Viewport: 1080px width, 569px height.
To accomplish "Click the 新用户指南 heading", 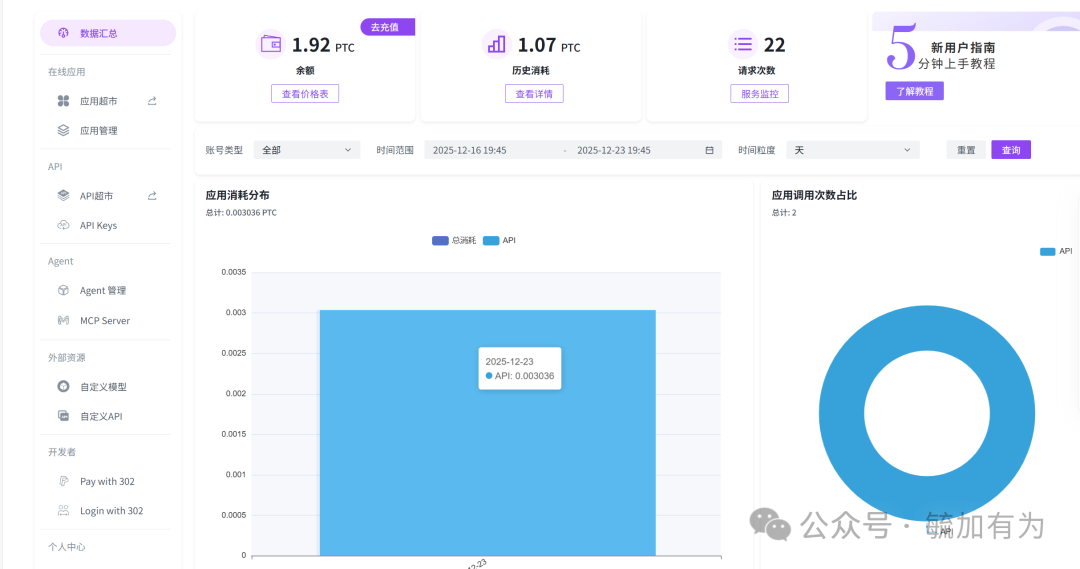I will [x=963, y=48].
